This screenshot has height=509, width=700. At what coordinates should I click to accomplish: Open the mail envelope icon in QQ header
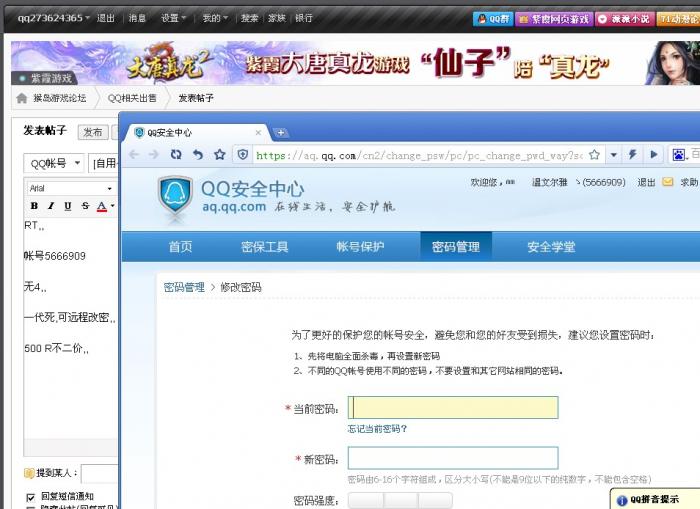(x=668, y=182)
